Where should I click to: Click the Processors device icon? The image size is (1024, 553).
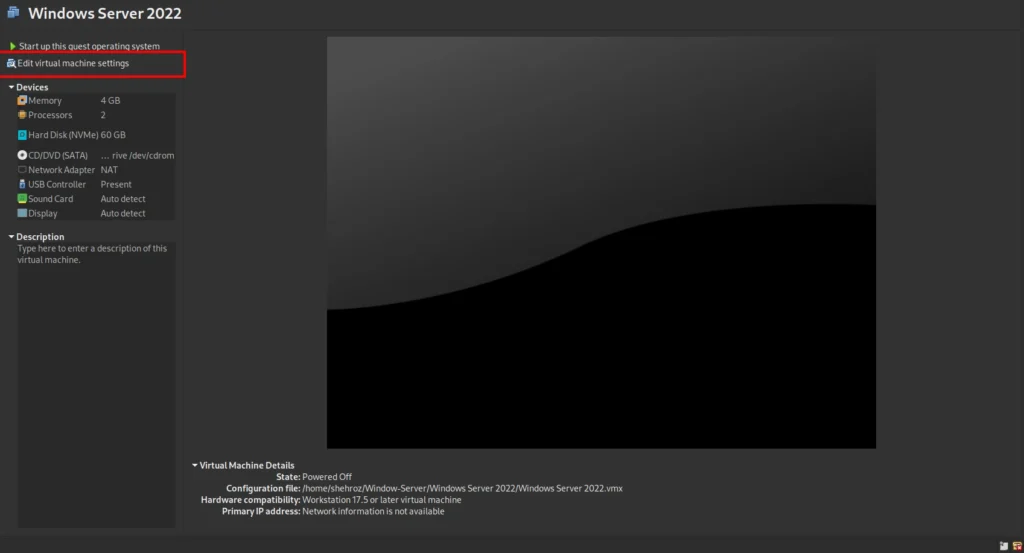pos(22,115)
